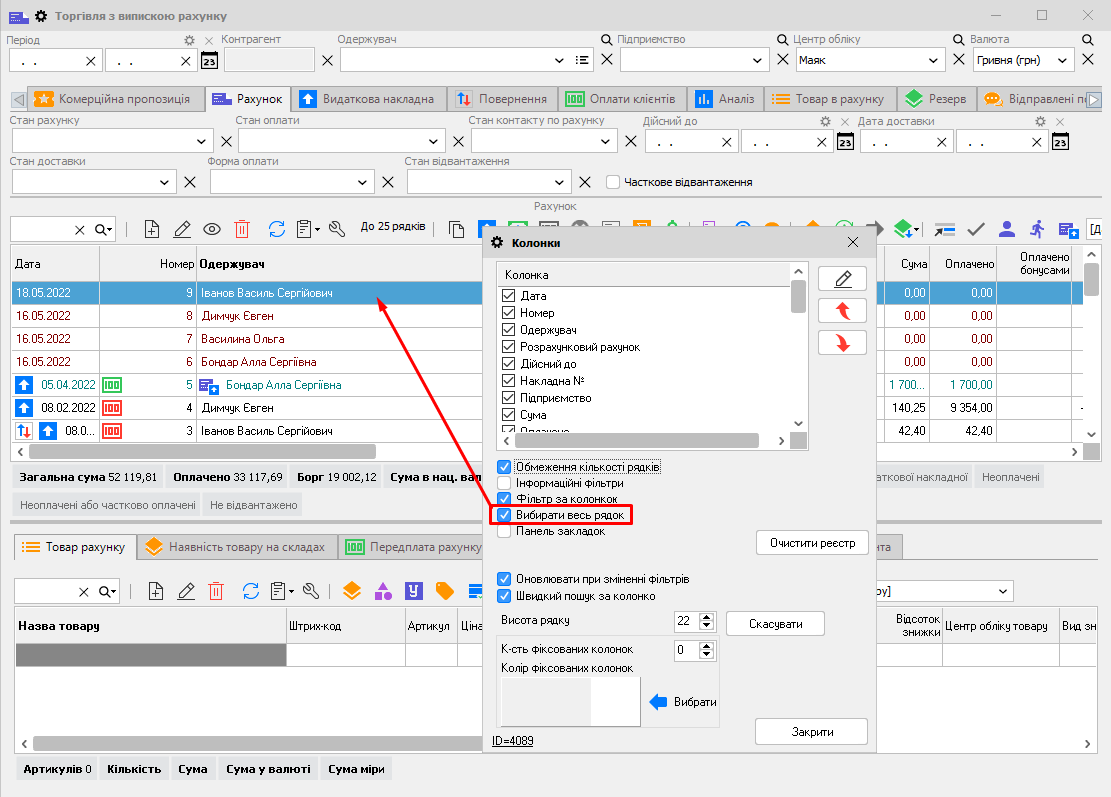1111x797 pixels.
Task: Click the eye (view) icon in the Рахунок toolbar
Action: (x=212, y=229)
